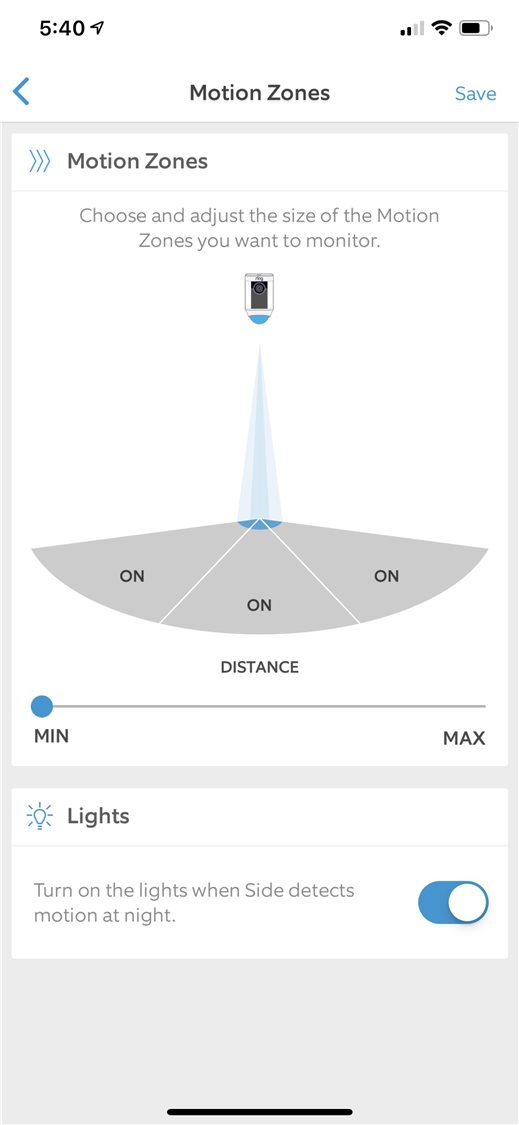519x1125 pixels.
Task: Toggle the right motion zone ON
Action: pos(386,575)
